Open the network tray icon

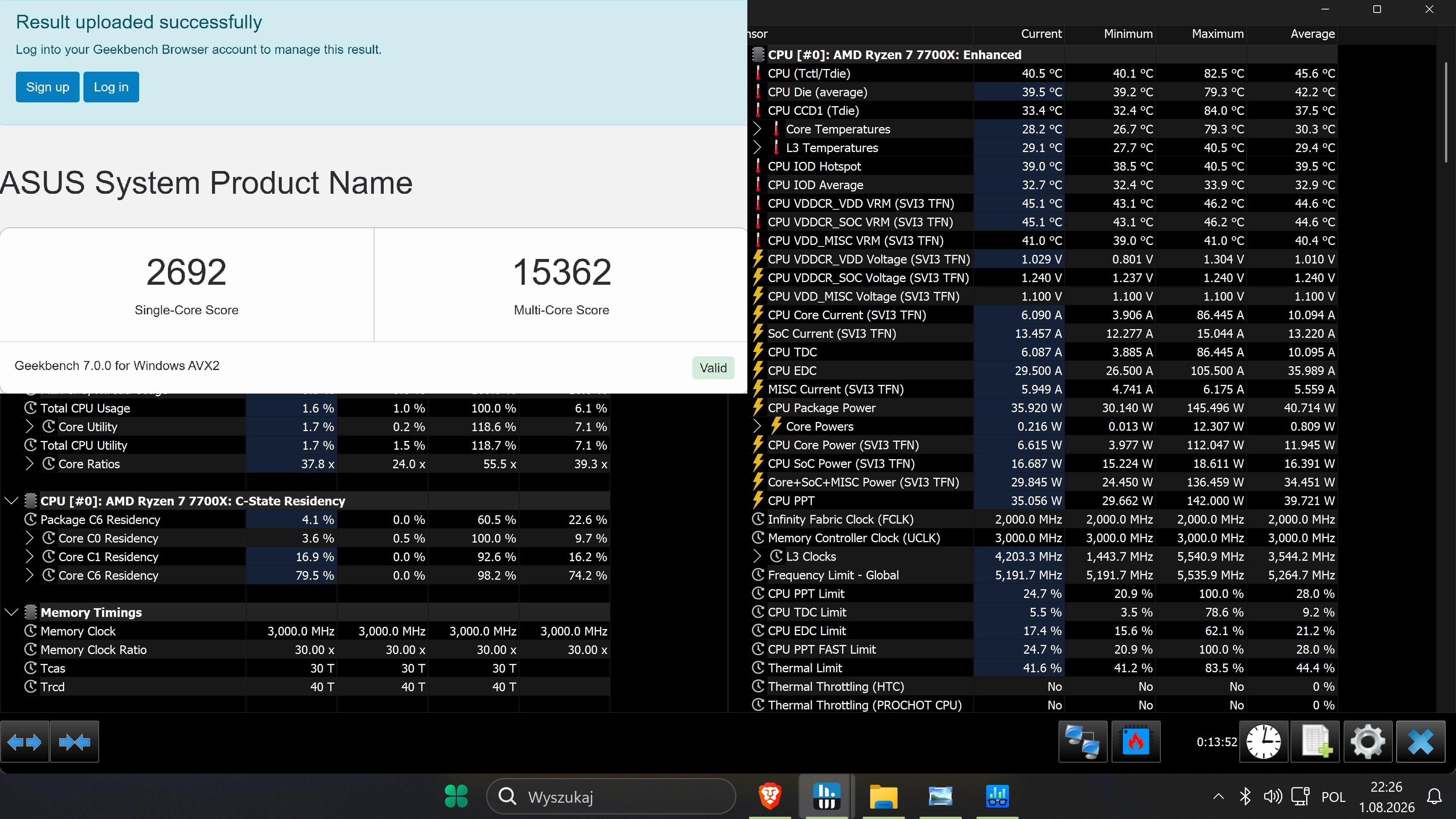coord(1301,797)
